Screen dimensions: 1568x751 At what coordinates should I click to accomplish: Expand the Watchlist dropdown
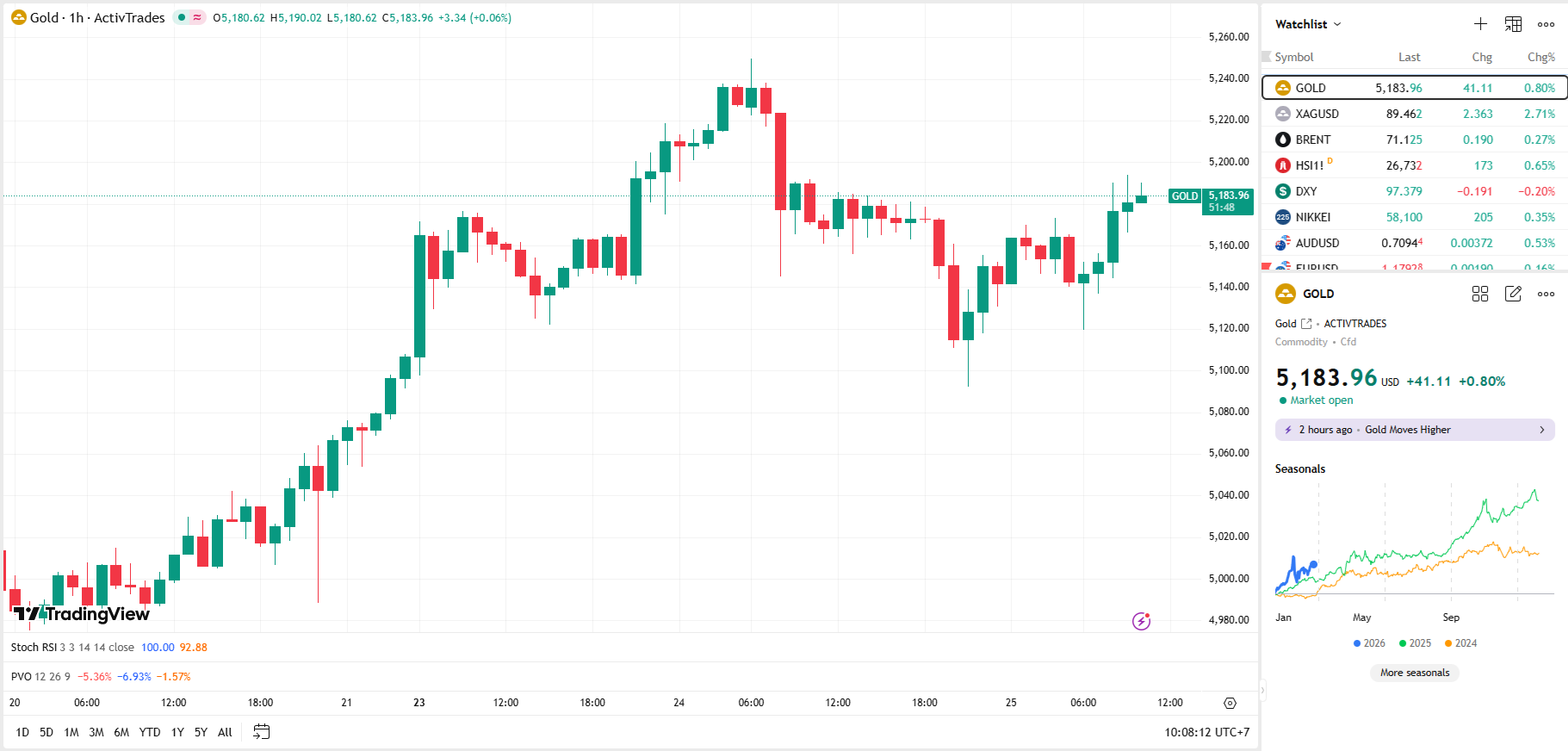point(1308,24)
